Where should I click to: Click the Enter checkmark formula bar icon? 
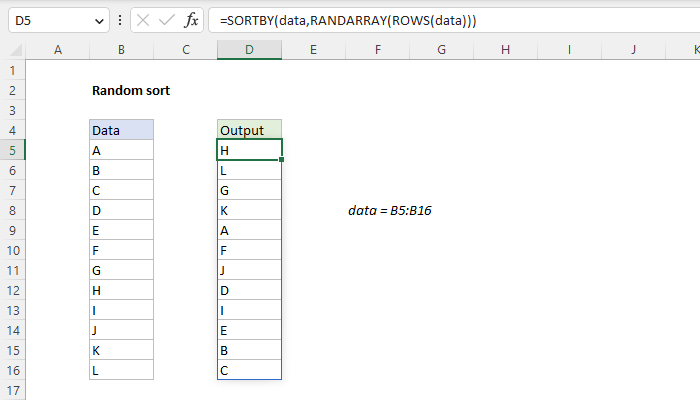coord(167,20)
